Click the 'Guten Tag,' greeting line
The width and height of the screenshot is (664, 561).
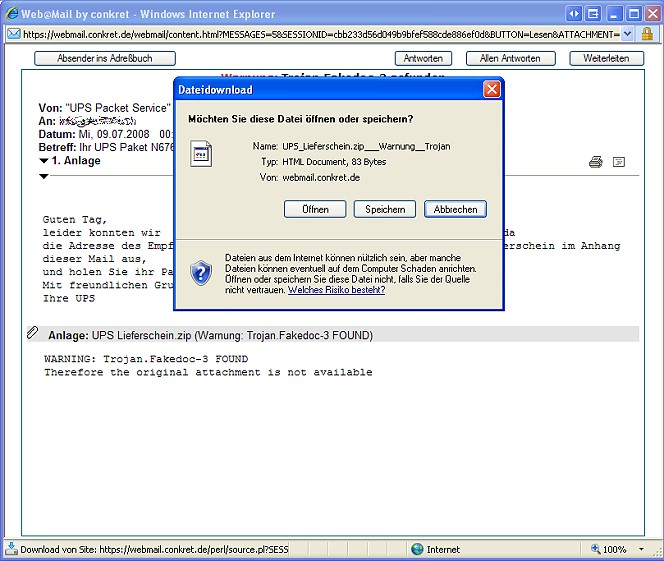[75, 220]
